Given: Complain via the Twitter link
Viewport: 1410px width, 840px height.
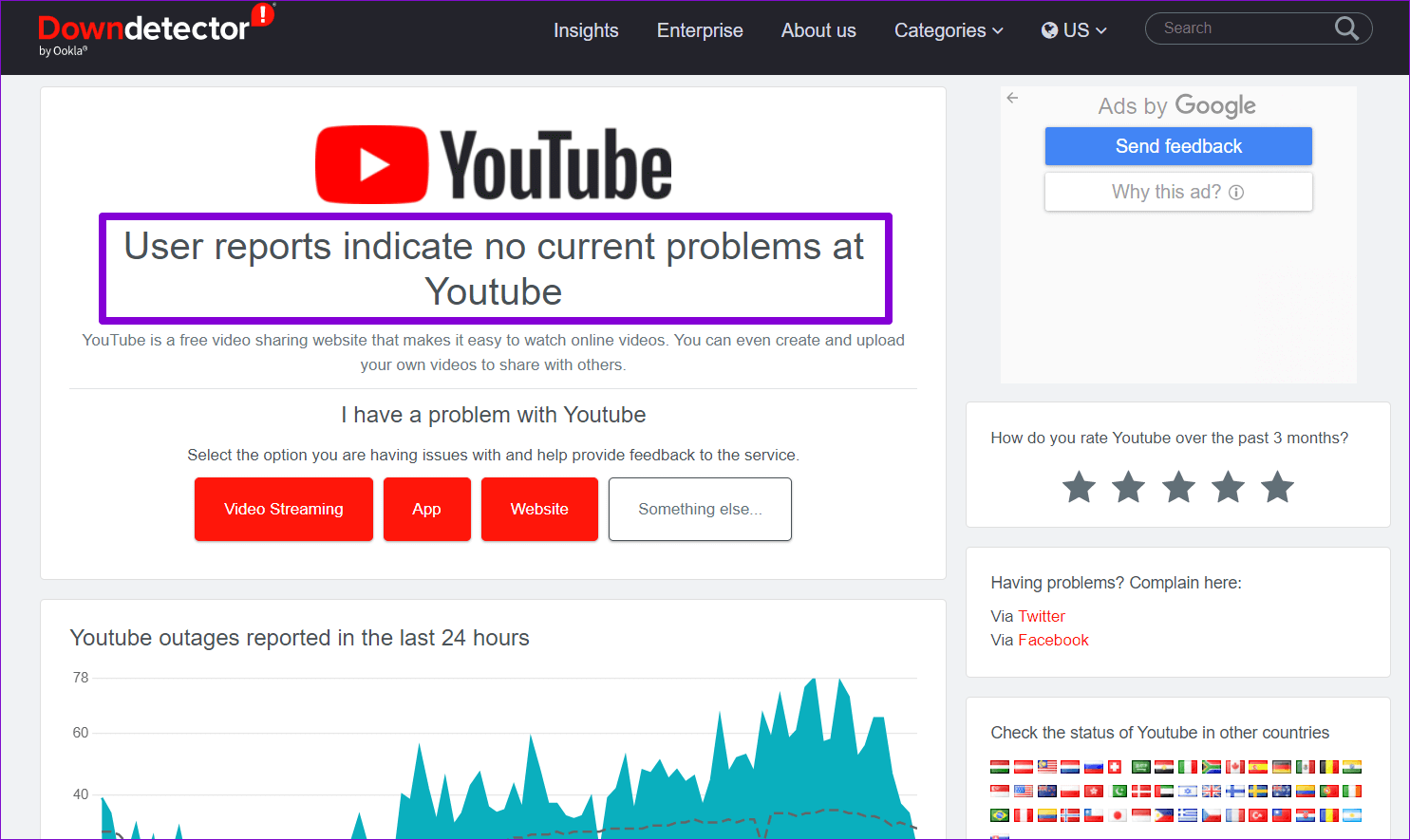Looking at the screenshot, I should pos(1042,616).
